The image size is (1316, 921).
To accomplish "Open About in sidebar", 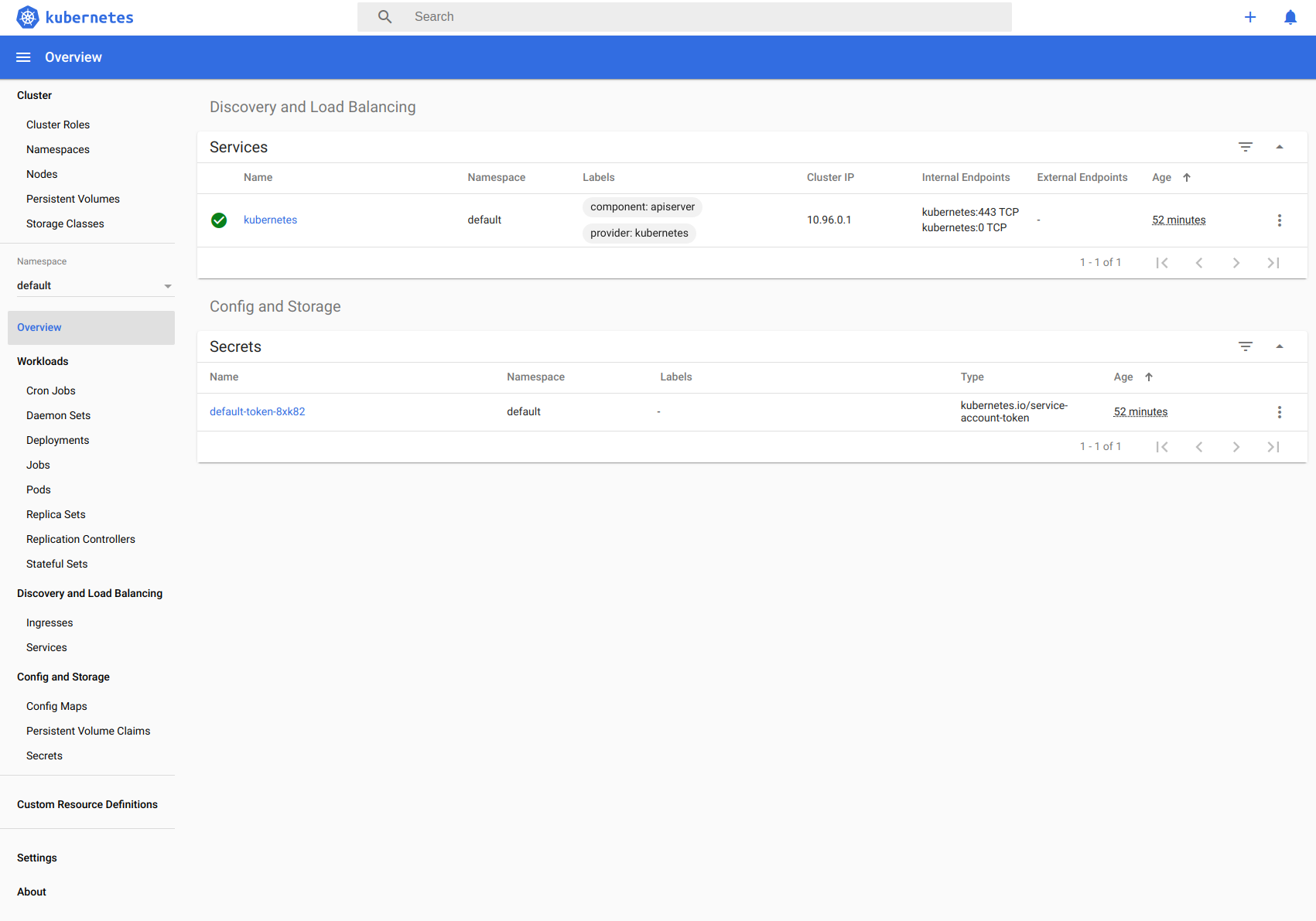I will [32, 892].
